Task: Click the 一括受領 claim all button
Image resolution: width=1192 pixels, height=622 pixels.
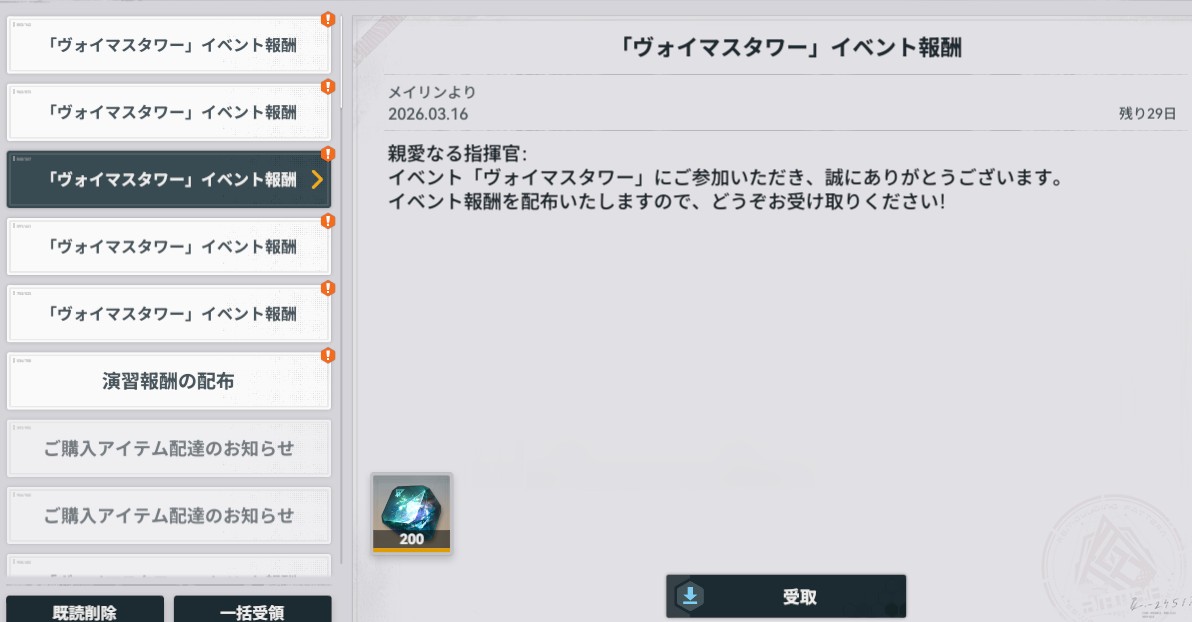Action: [252, 610]
